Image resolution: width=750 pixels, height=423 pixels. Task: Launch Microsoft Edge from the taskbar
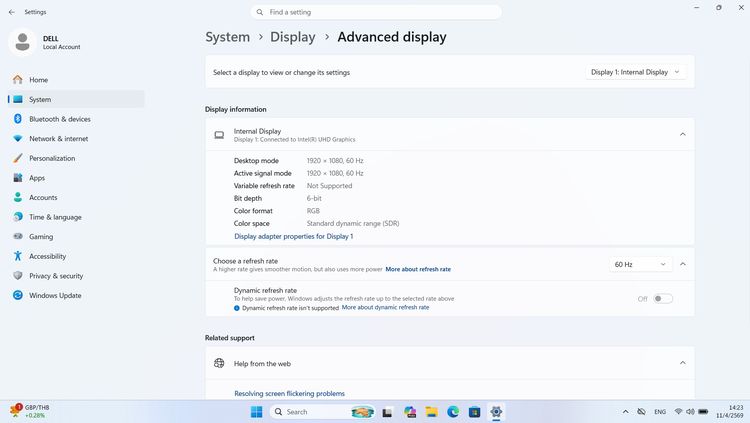click(453, 412)
